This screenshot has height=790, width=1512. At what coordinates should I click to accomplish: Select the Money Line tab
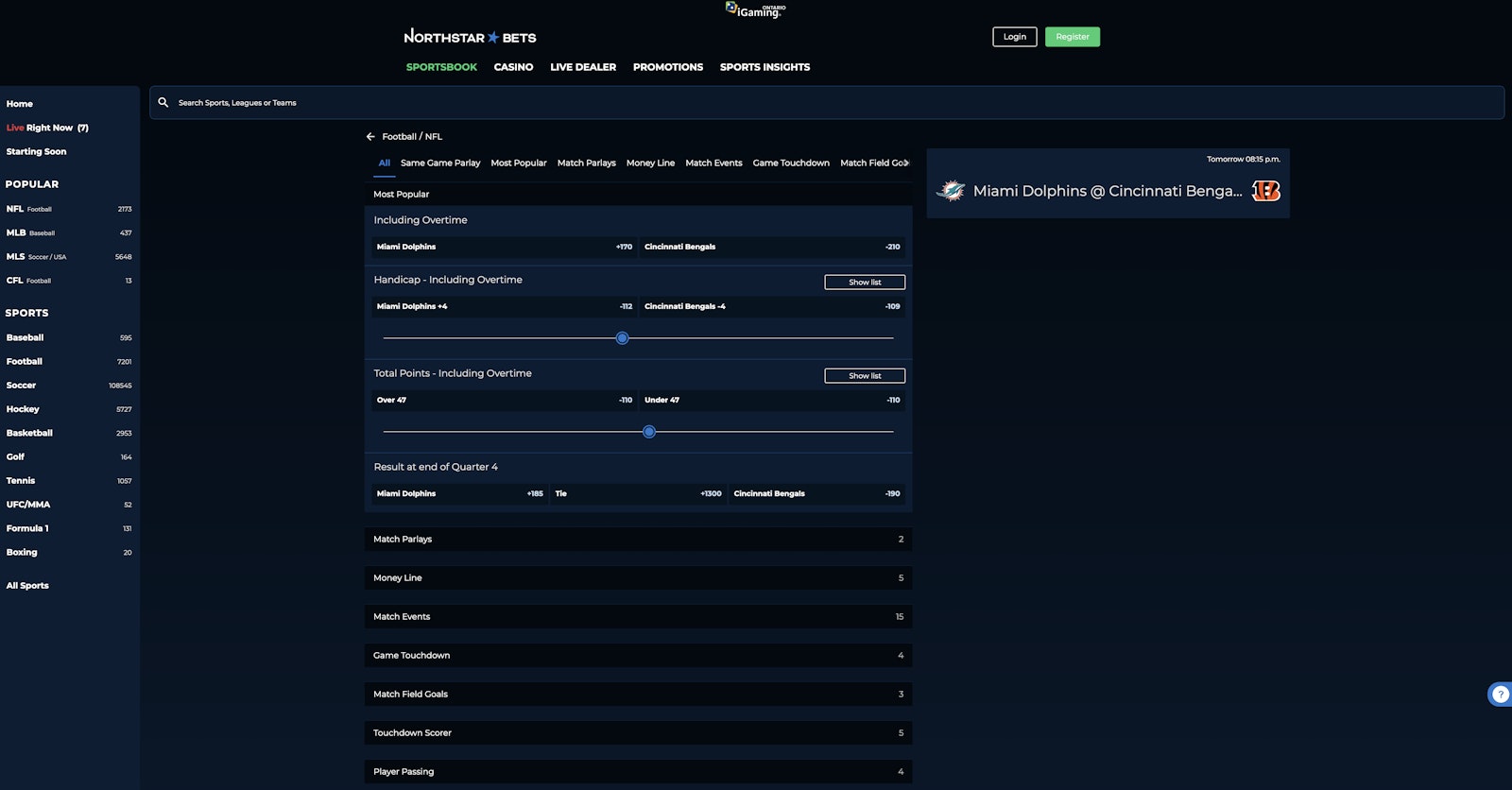(650, 163)
